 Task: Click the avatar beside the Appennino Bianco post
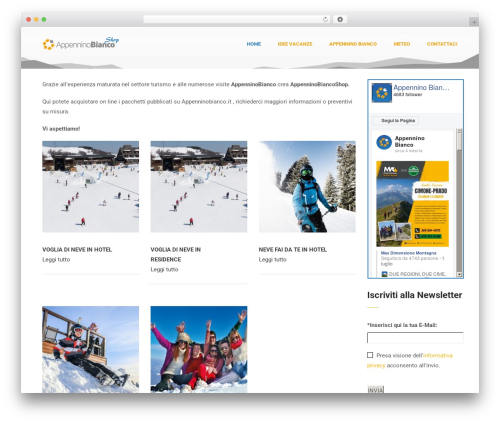pyautogui.click(x=384, y=142)
